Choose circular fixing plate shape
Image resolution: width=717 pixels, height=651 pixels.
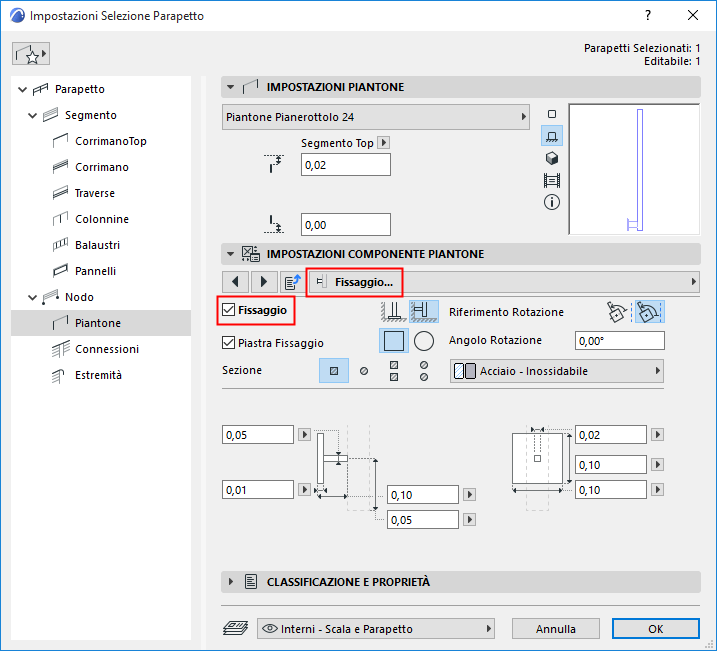point(424,341)
